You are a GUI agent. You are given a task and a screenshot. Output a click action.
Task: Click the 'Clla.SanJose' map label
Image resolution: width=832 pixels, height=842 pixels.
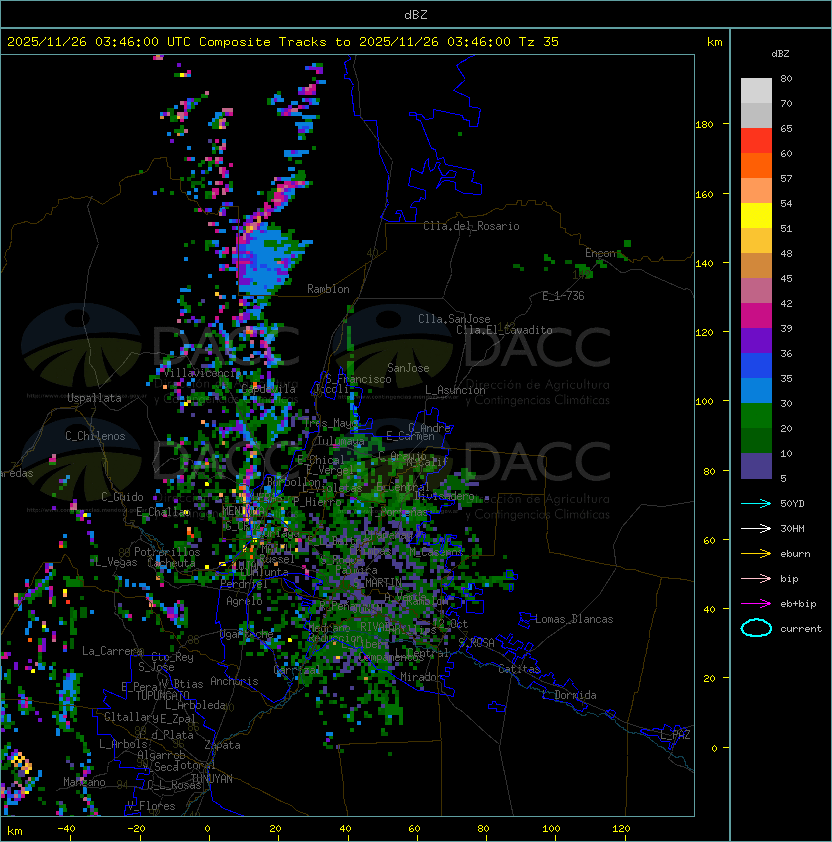click(x=454, y=319)
